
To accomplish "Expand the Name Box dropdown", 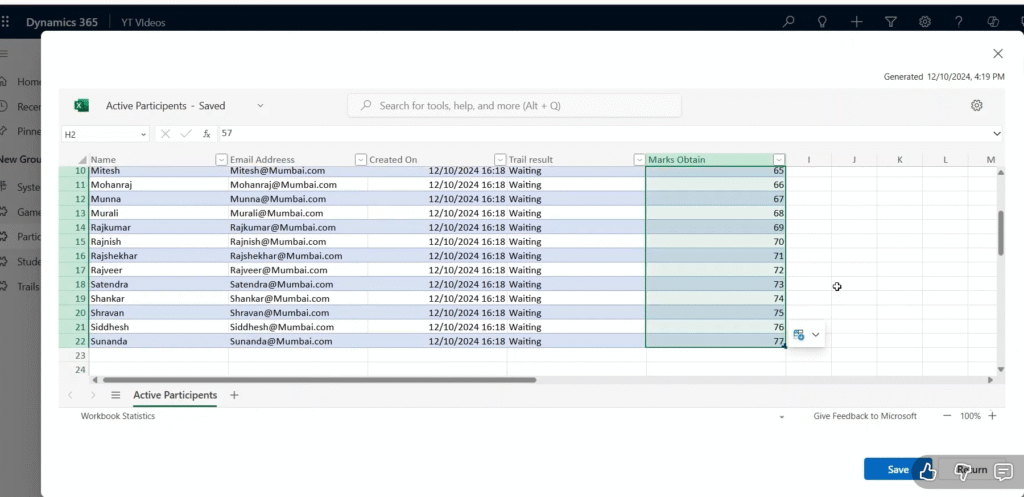I will 143,133.
